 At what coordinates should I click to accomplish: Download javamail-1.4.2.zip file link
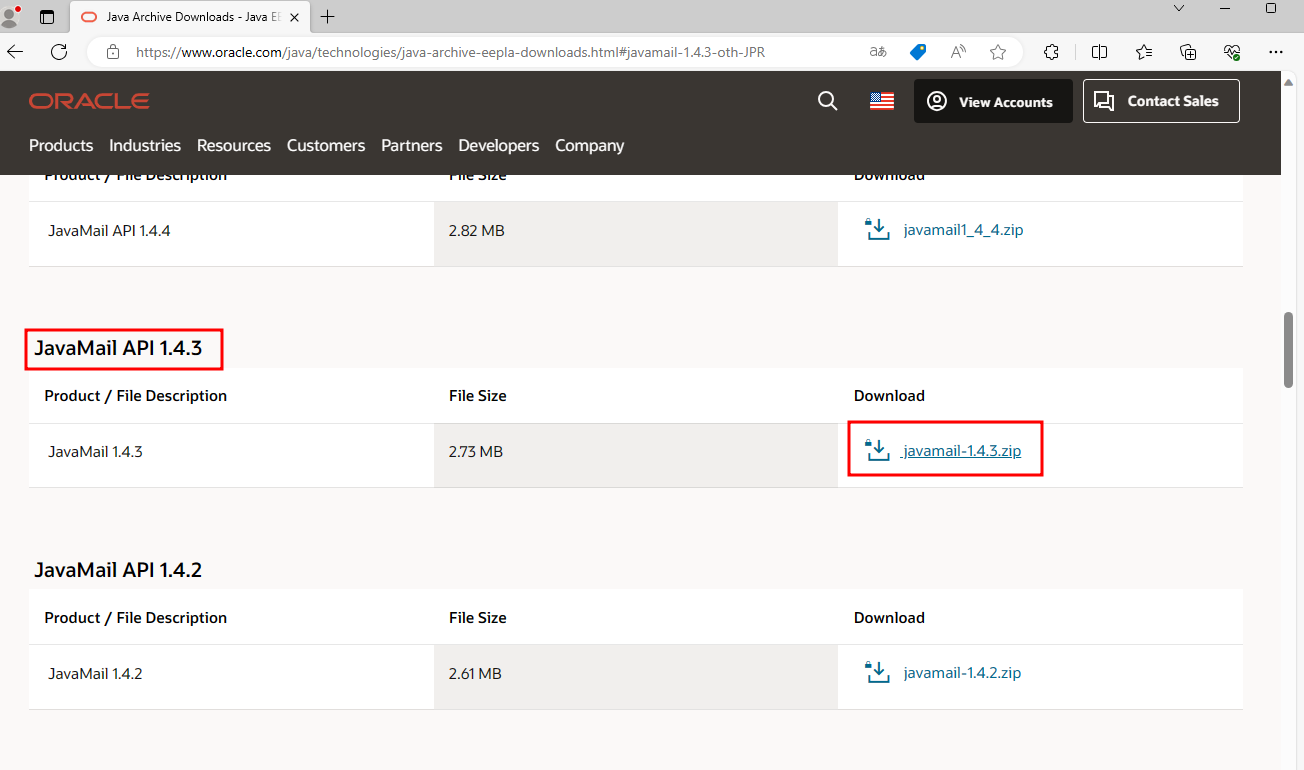962,673
